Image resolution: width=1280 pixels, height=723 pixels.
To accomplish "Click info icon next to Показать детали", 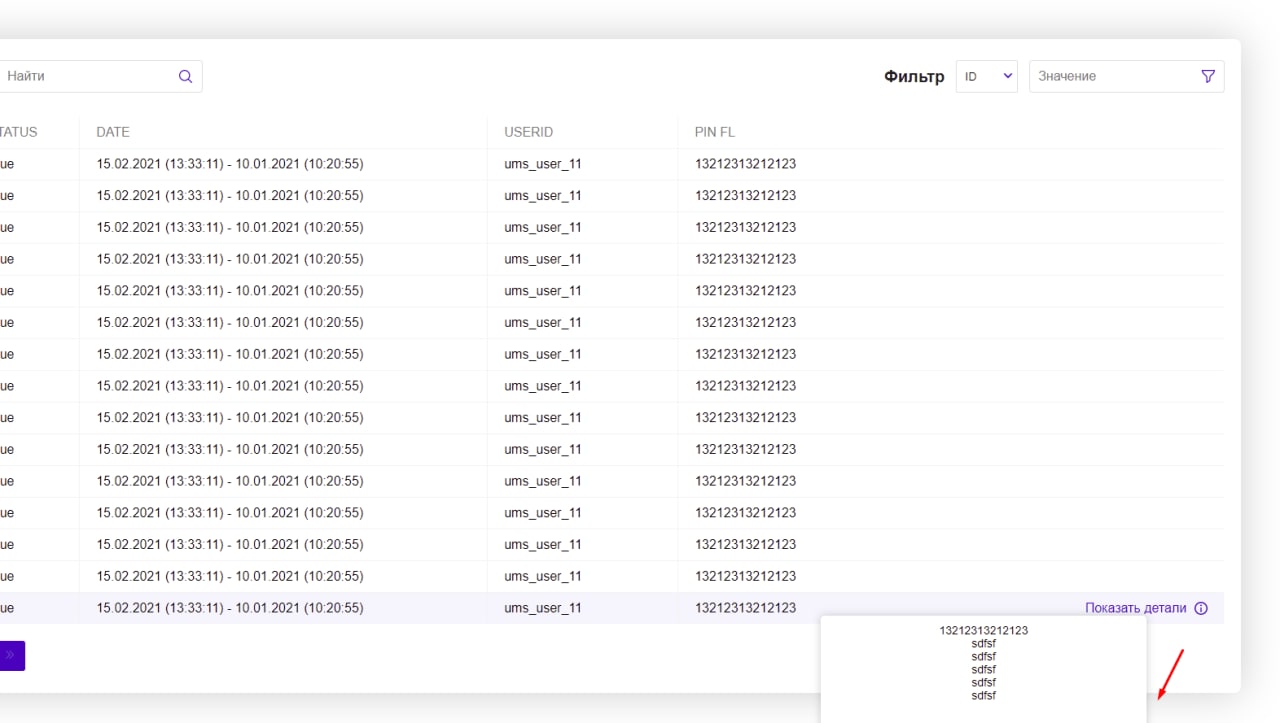I will coord(1201,608).
